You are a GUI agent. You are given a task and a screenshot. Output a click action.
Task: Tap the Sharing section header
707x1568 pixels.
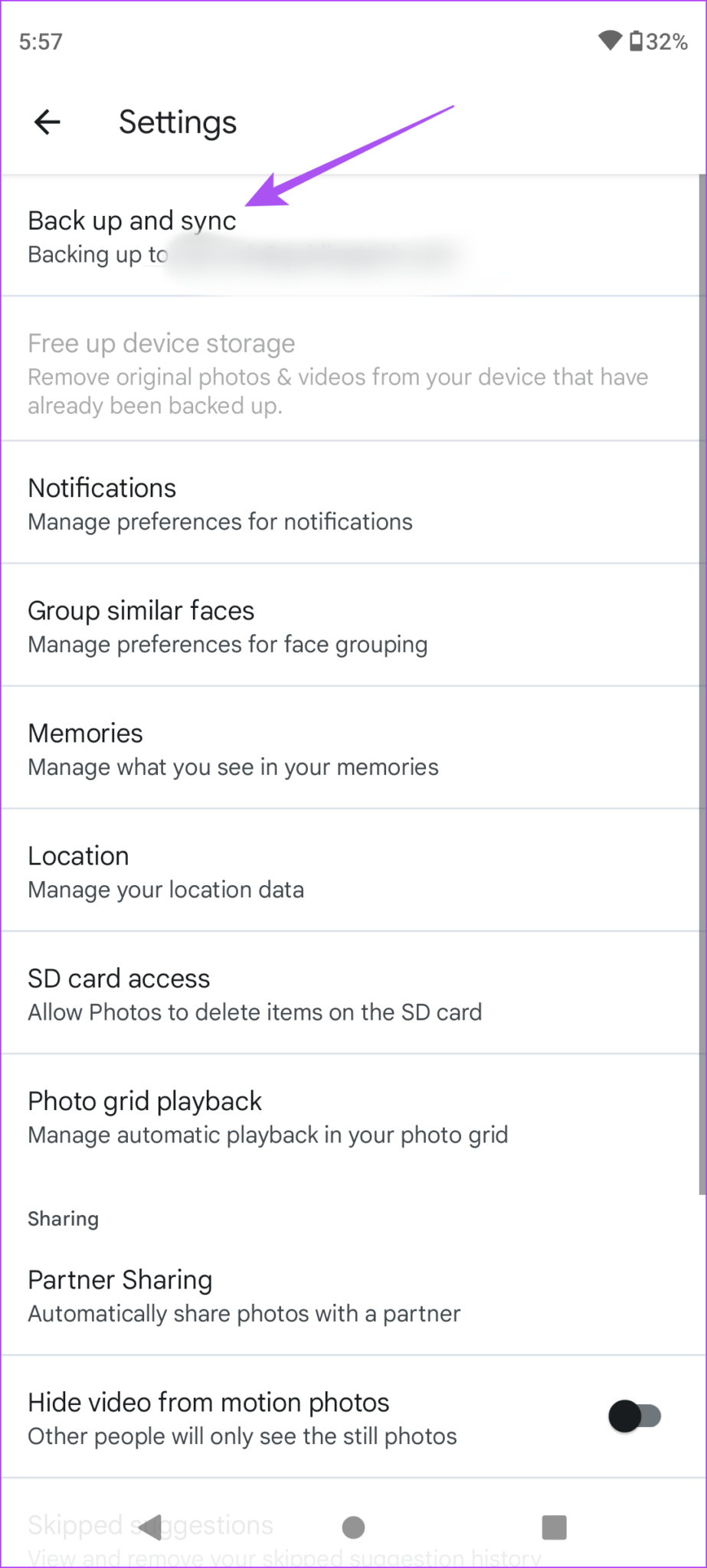pyautogui.click(x=64, y=1218)
